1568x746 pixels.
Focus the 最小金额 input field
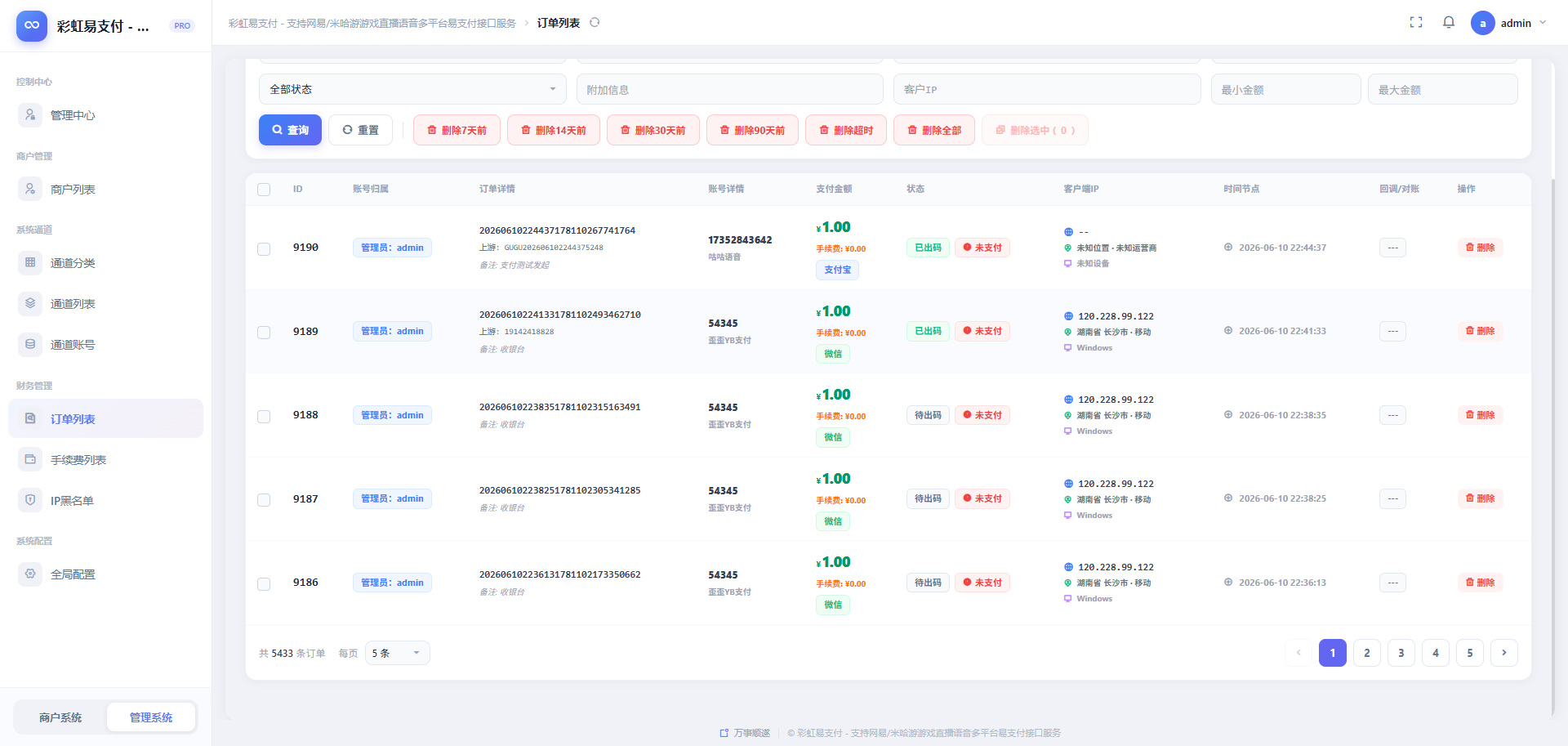click(1285, 89)
